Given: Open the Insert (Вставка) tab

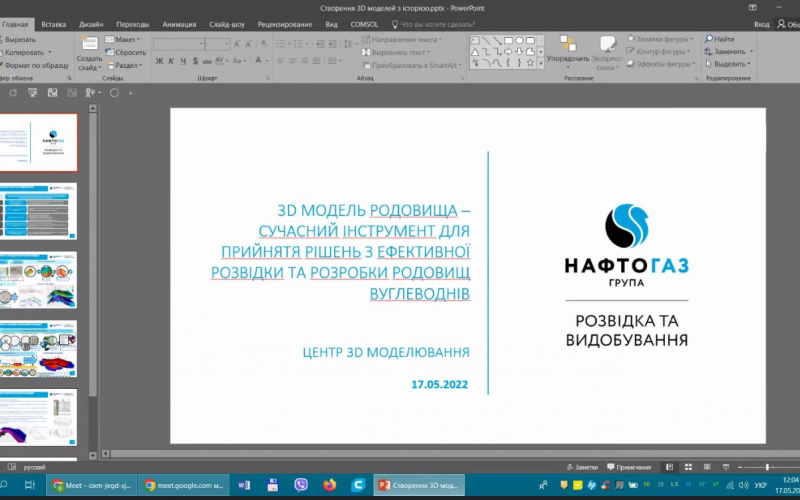Looking at the screenshot, I should click(54, 24).
